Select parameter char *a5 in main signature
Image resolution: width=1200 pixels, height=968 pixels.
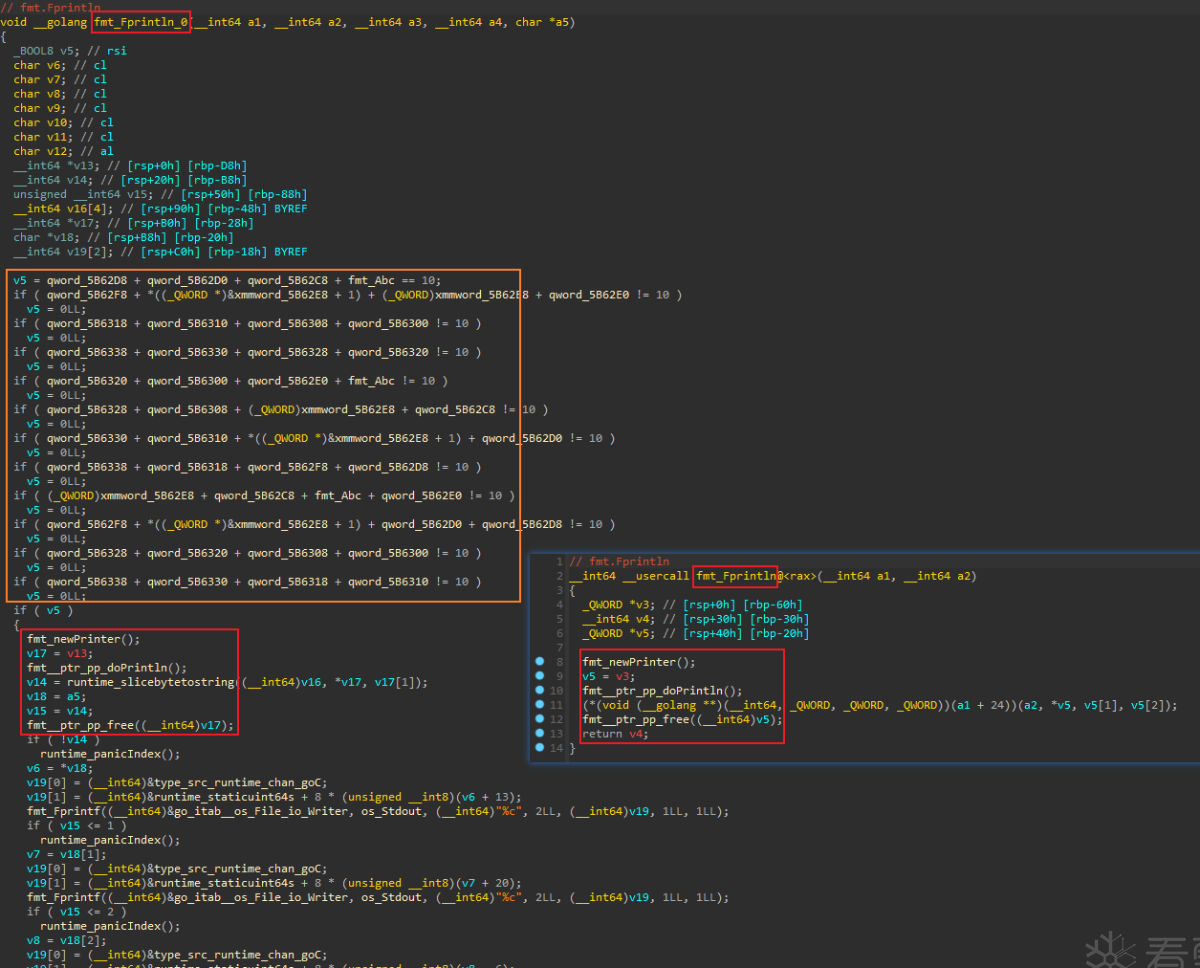click(x=542, y=22)
